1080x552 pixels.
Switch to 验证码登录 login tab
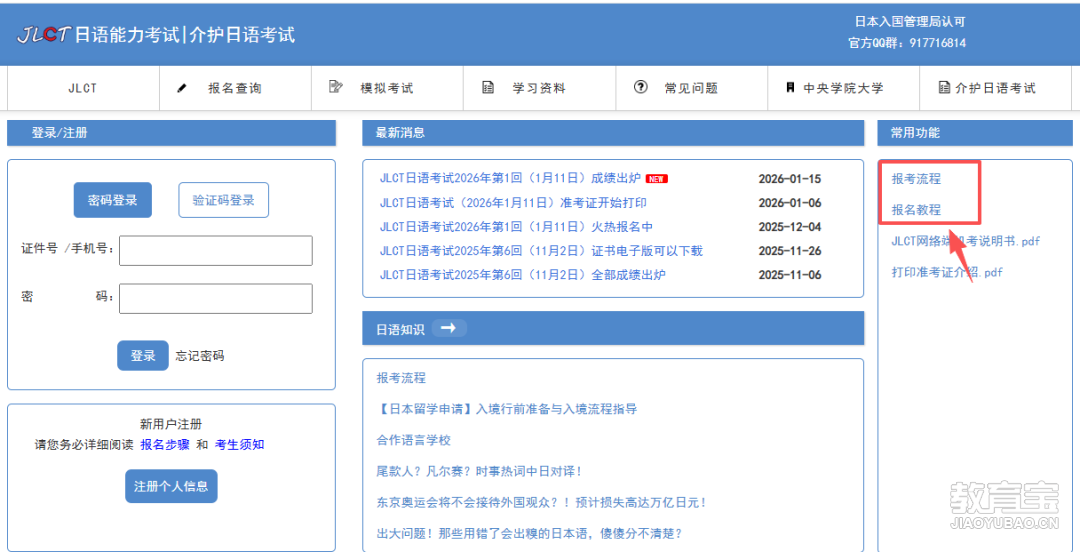pos(223,200)
